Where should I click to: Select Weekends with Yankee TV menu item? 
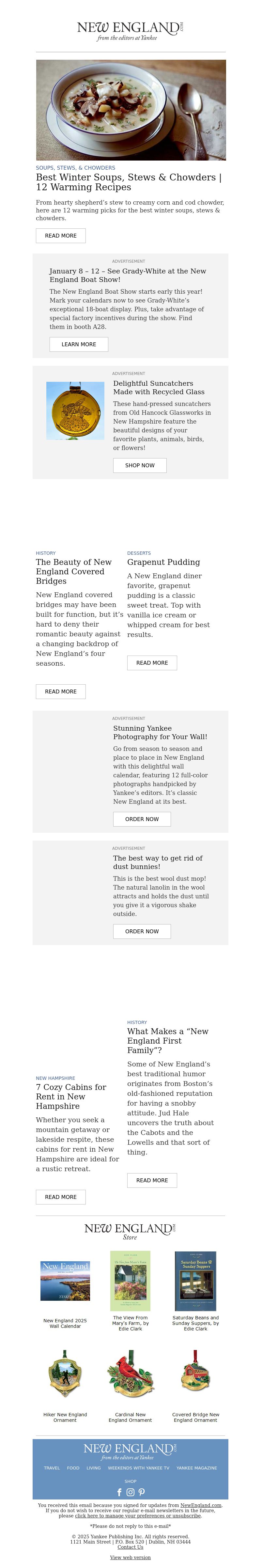tap(139, 1467)
